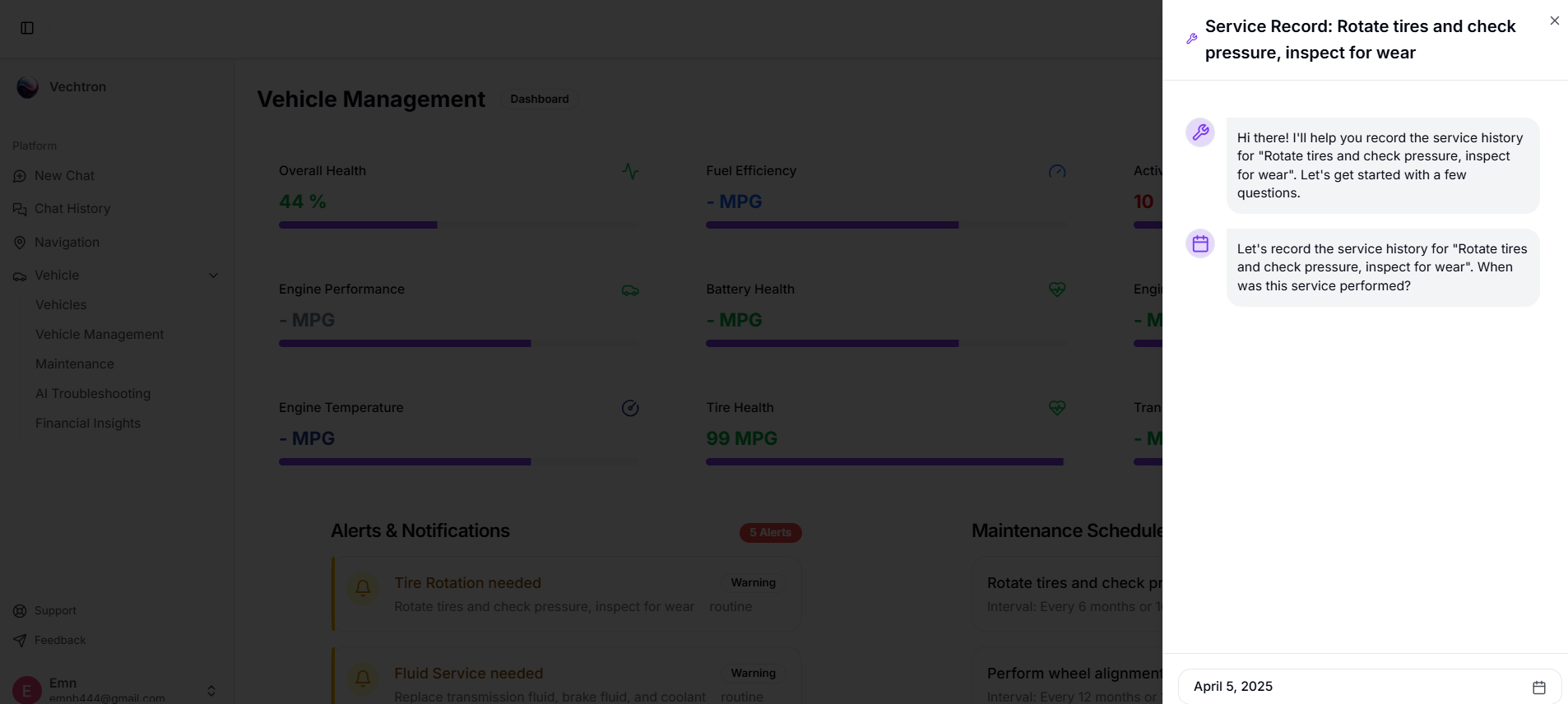
Task: Click the Tire Health progress bar
Action: (884, 461)
